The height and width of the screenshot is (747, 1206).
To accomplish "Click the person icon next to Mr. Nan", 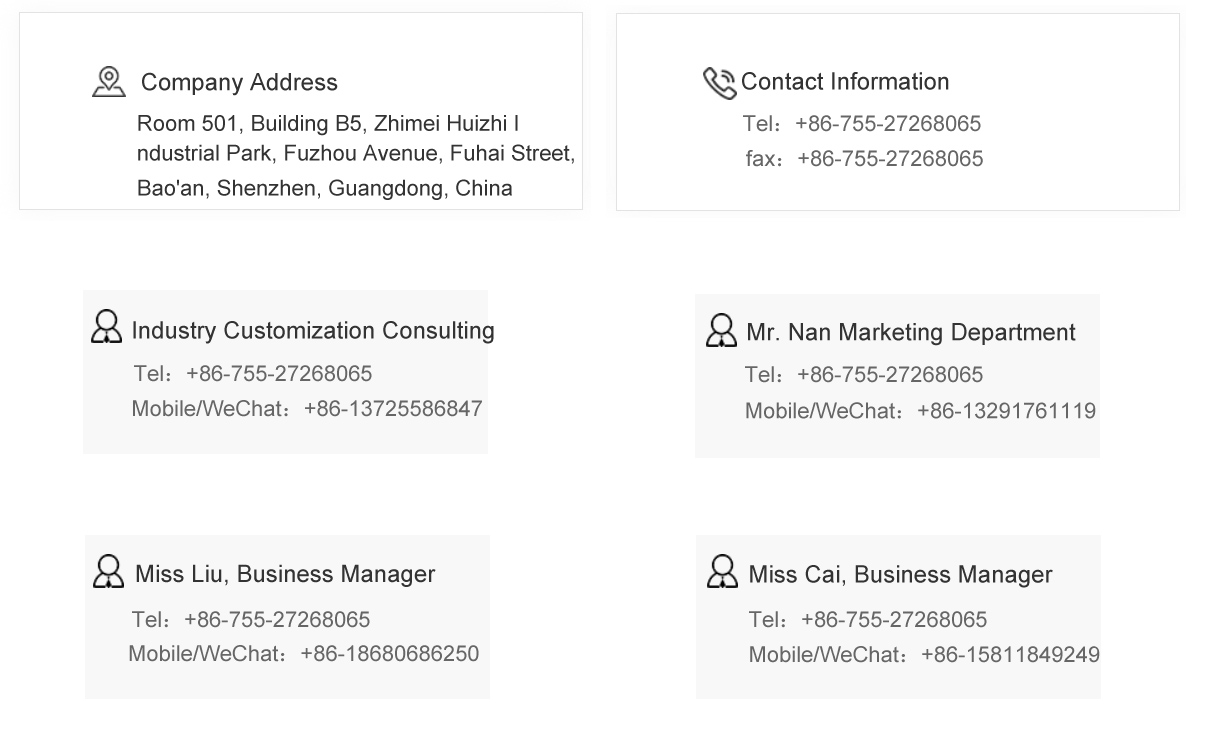I will (x=721, y=330).
